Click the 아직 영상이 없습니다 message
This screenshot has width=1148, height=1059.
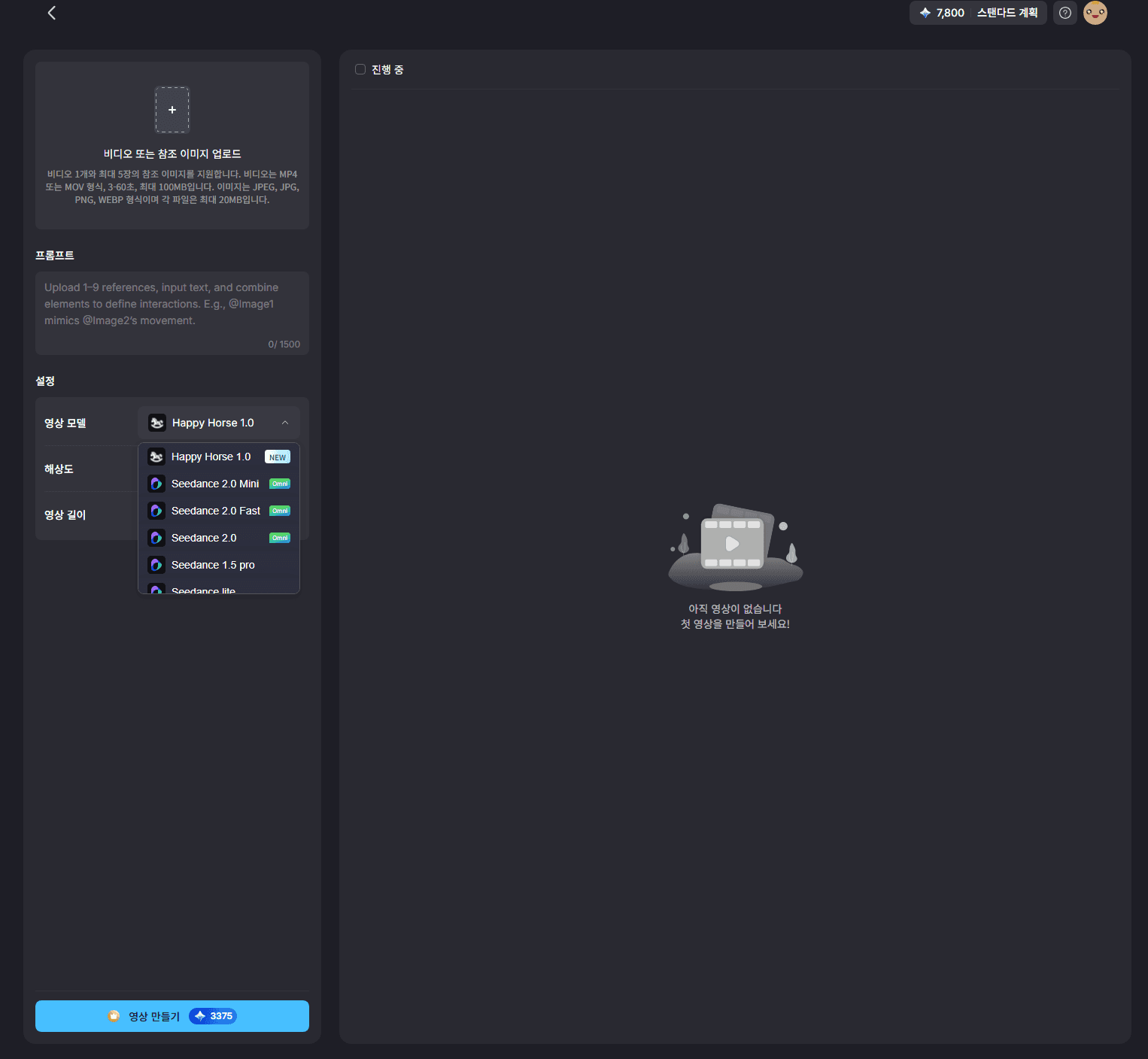pos(735,608)
